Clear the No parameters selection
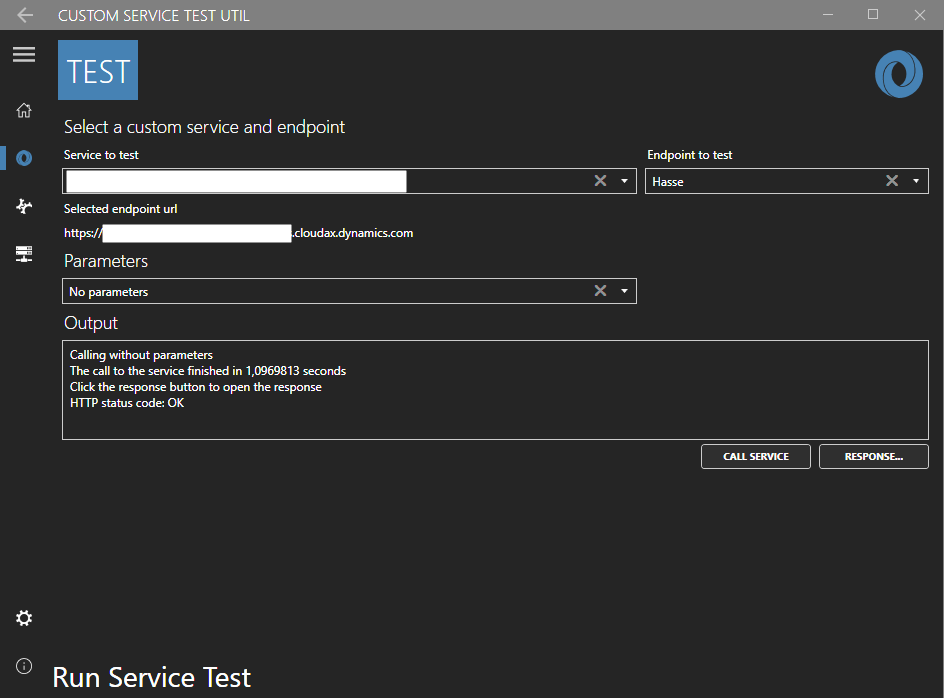This screenshot has height=698, width=944. coord(600,291)
